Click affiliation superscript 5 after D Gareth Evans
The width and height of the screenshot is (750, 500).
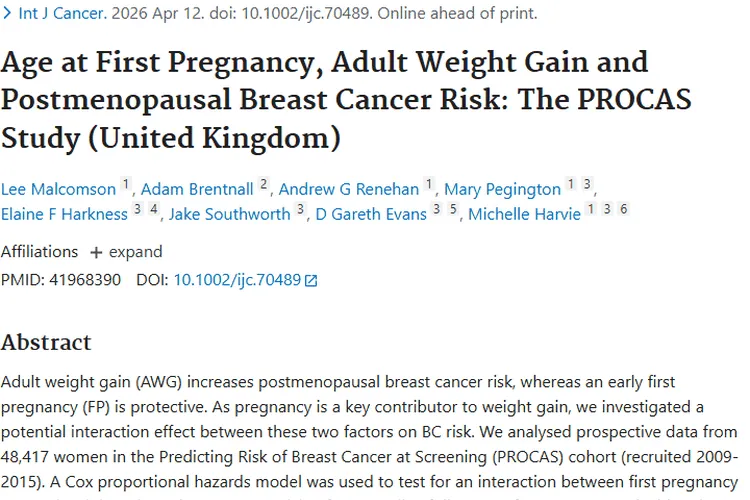point(453,210)
